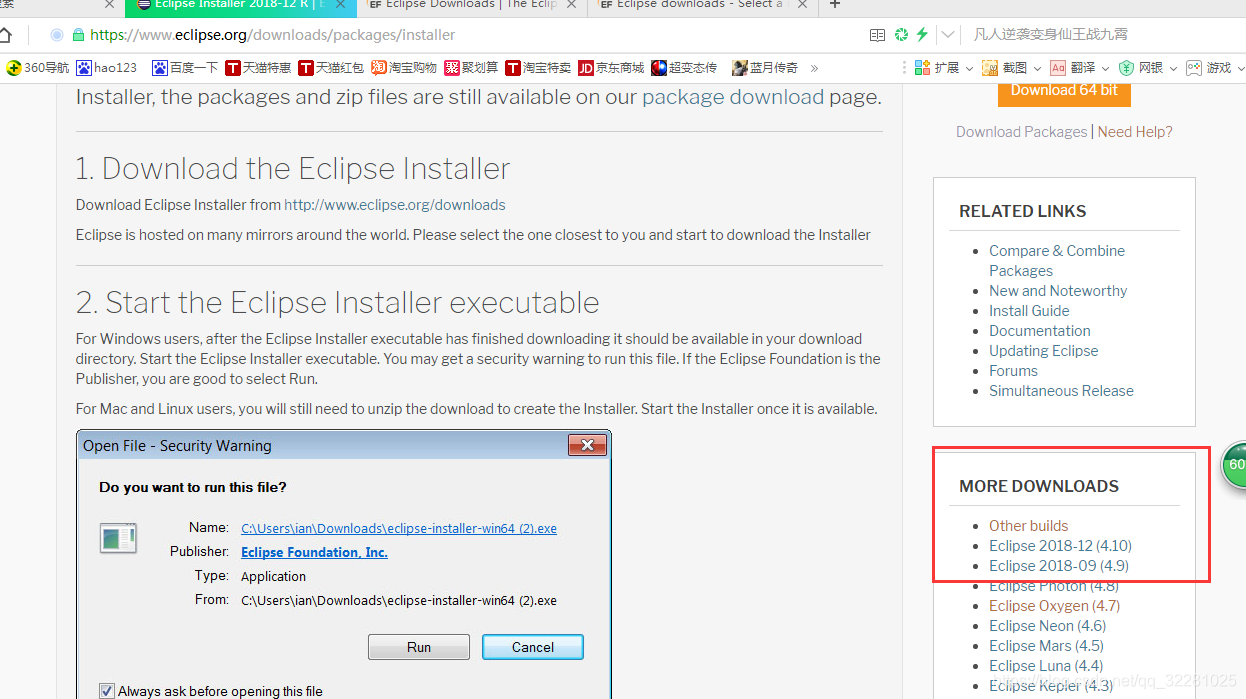Open the Updating Eclipse link
The height and width of the screenshot is (699, 1246).
pos(1044,351)
